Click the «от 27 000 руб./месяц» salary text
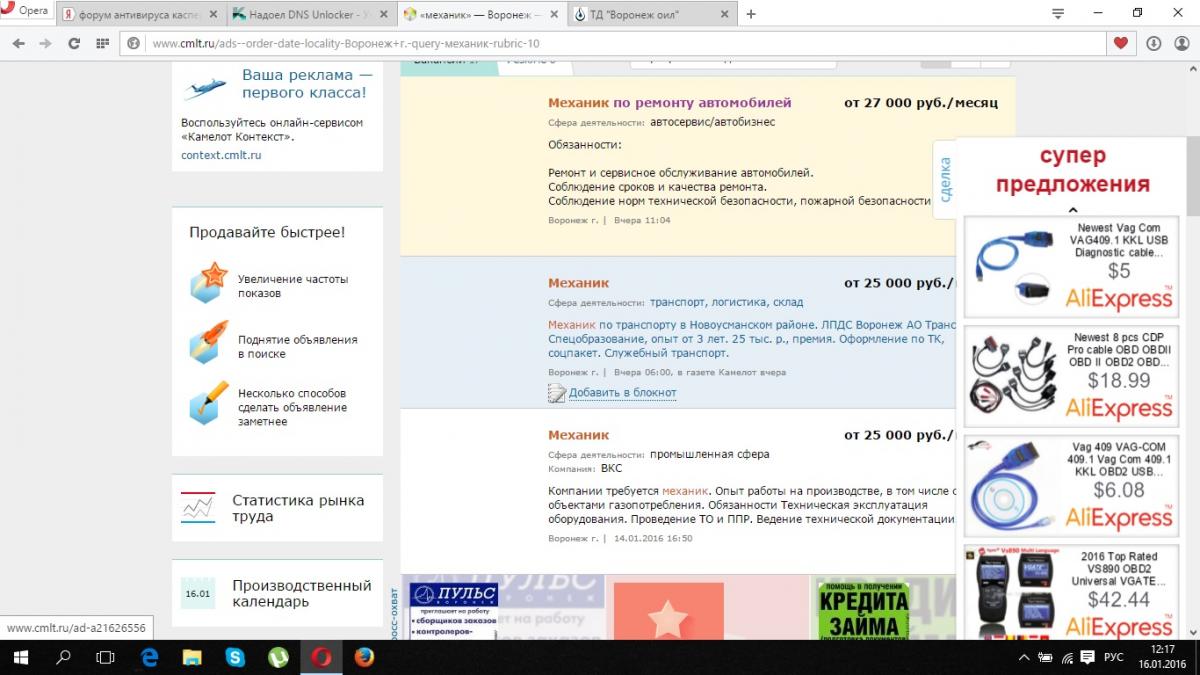The image size is (1200, 675). (x=921, y=102)
